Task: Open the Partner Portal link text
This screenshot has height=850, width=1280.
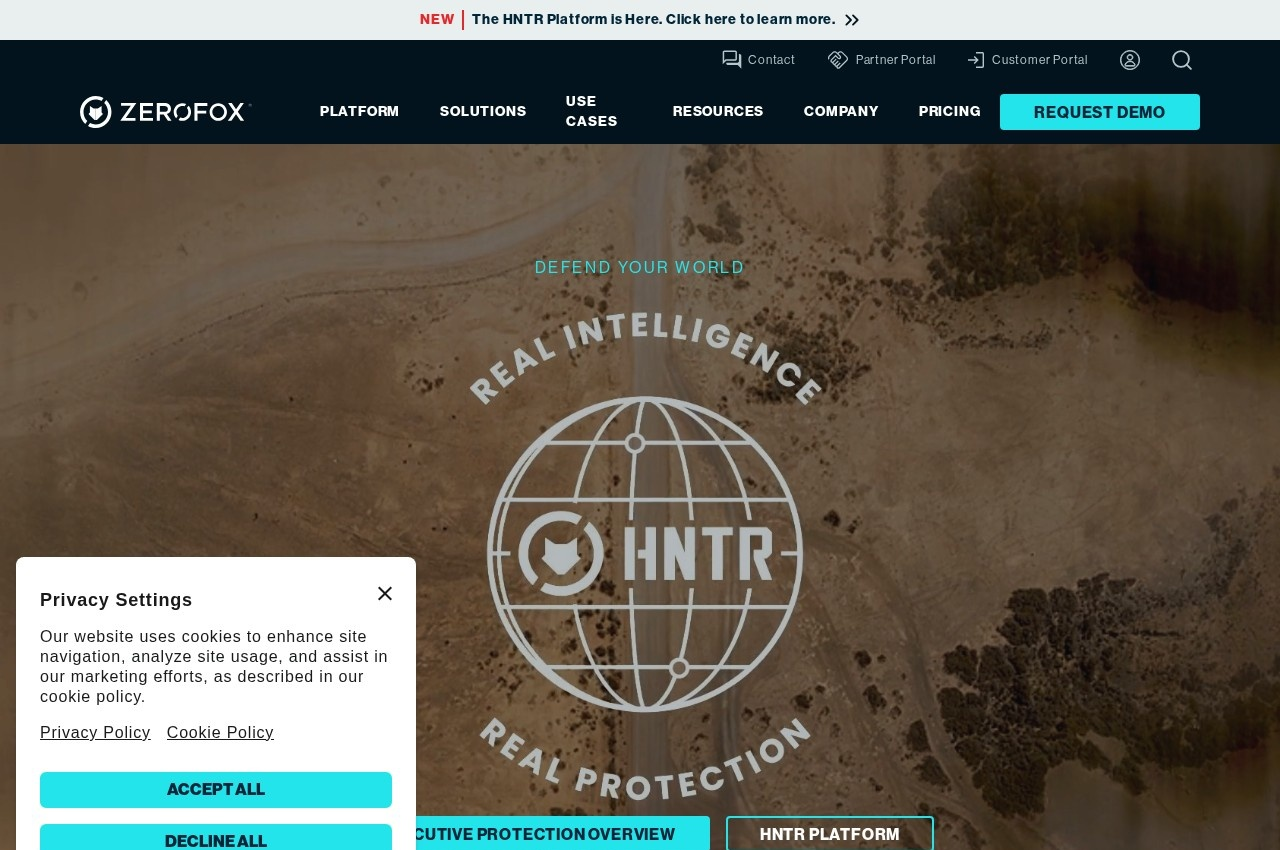Action: point(896,60)
